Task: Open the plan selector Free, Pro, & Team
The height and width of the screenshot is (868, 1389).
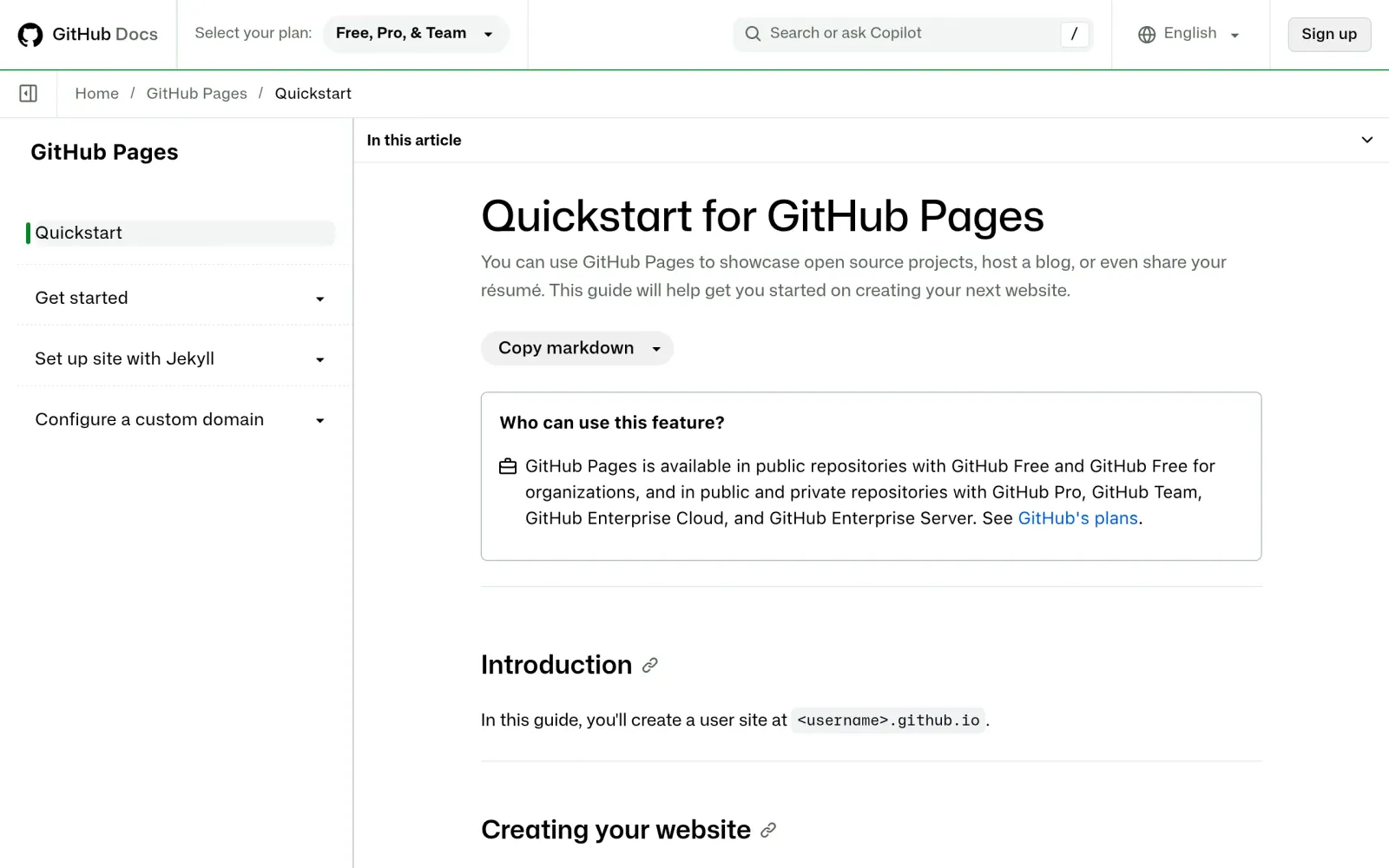Action: pyautogui.click(x=416, y=34)
